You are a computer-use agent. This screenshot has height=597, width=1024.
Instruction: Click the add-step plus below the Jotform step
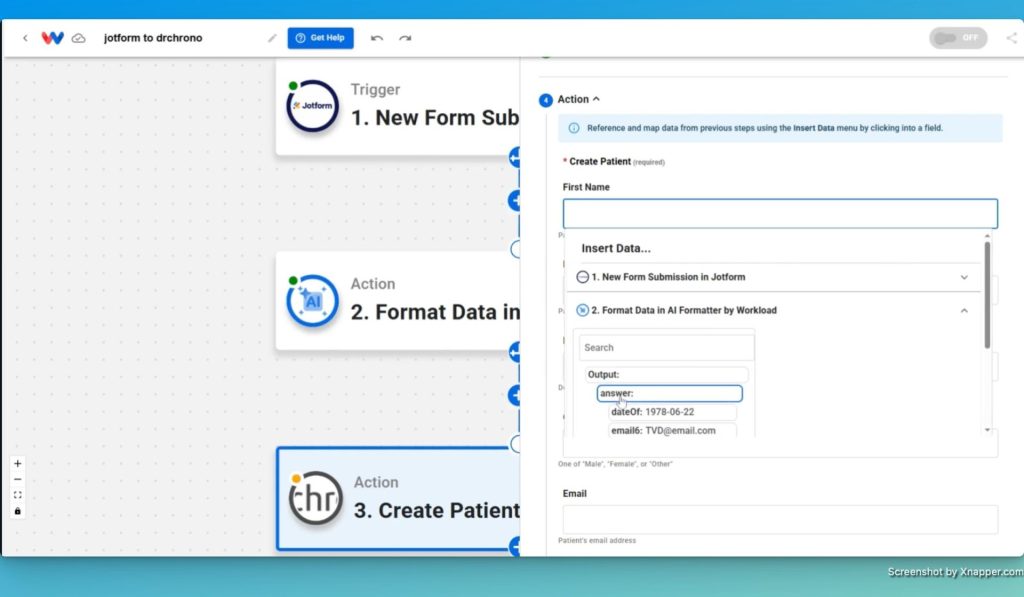[x=515, y=201]
